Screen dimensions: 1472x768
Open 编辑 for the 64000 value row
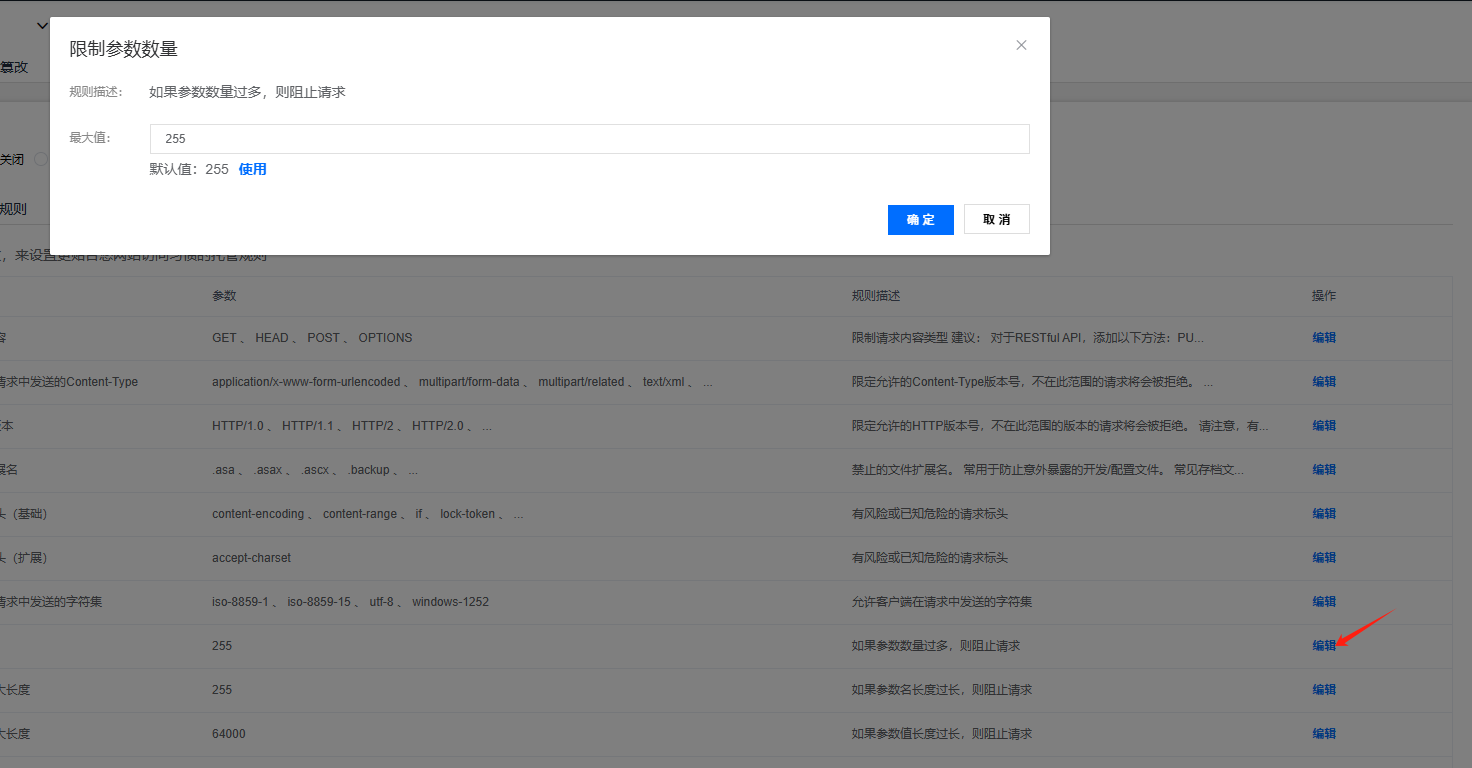point(1324,734)
